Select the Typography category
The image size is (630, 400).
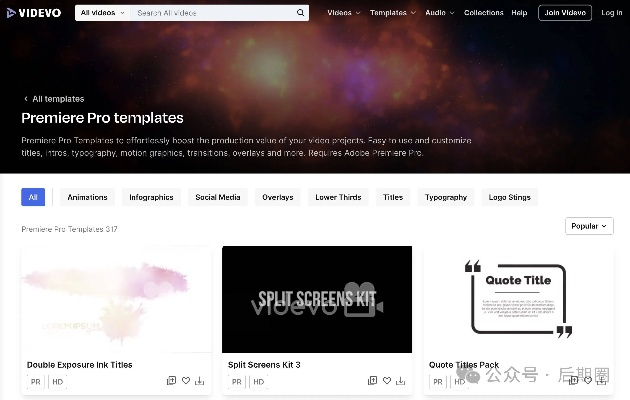click(x=446, y=197)
